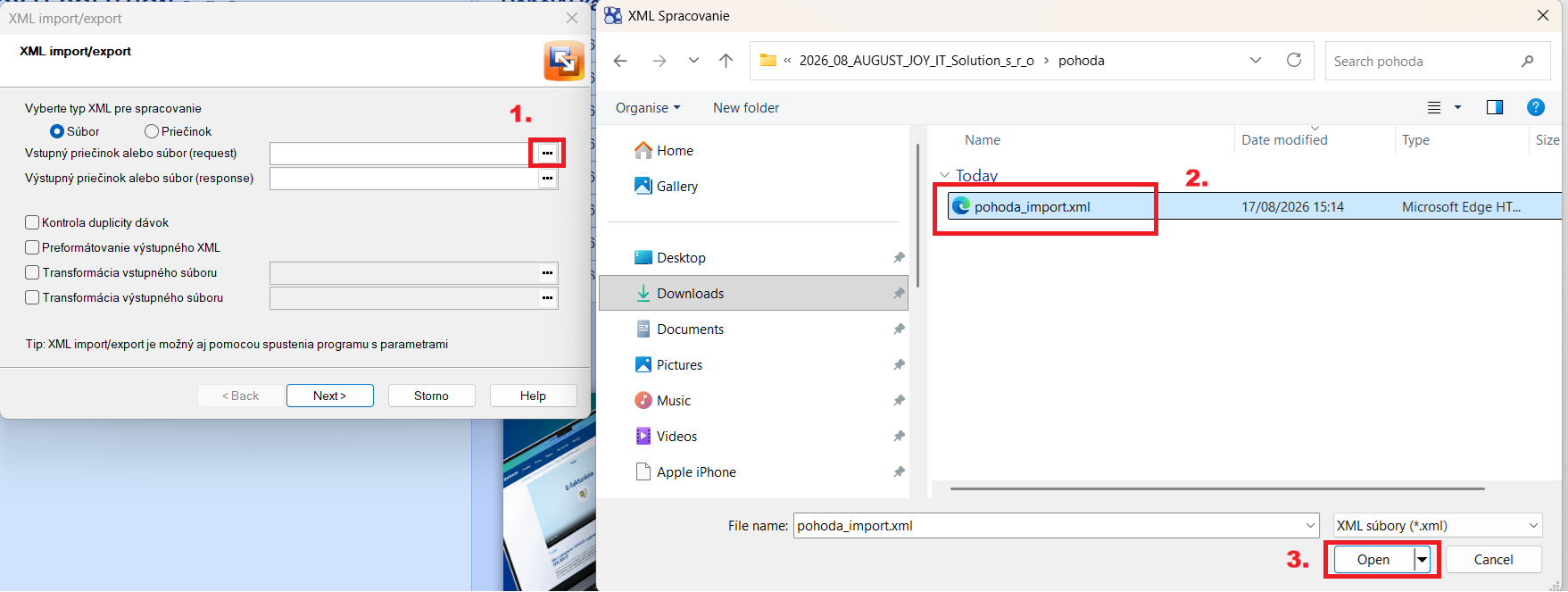The height and width of the screenshot is (592, 1568).
Task: Navigate up one folder level with up arrow
Action: [726, 61]
